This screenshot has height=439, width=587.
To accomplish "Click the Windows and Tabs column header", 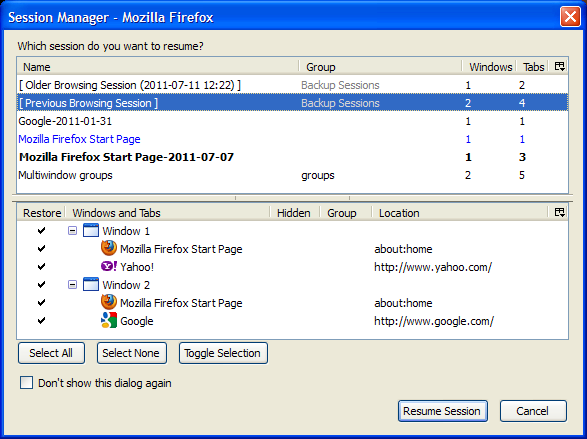I will point(168,213).
